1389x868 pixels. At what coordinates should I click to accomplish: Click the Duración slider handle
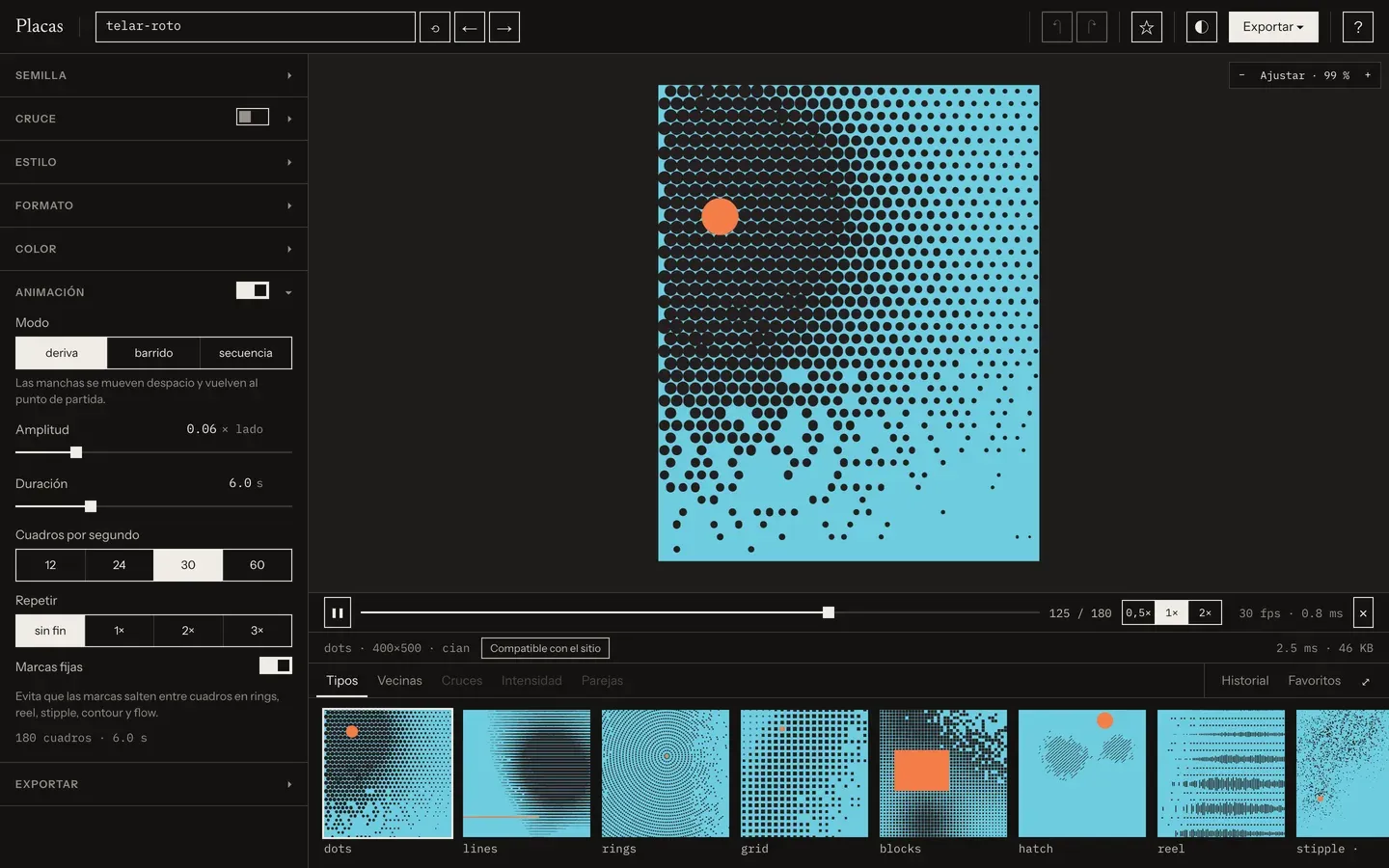(91, 506)
